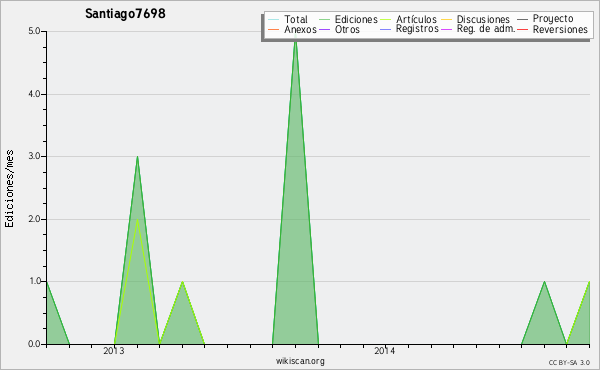Select the Reversiones legend entry
Viewport: 600px width, 370px height.
(x=552, y=29)
